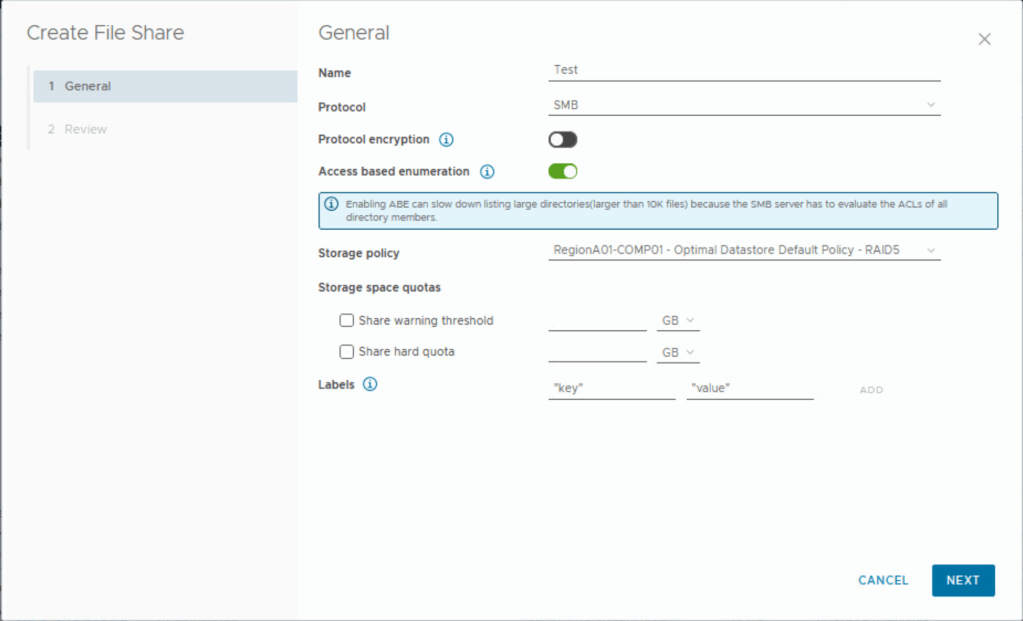Expand the Storage policy dropdown

[744, 250]
